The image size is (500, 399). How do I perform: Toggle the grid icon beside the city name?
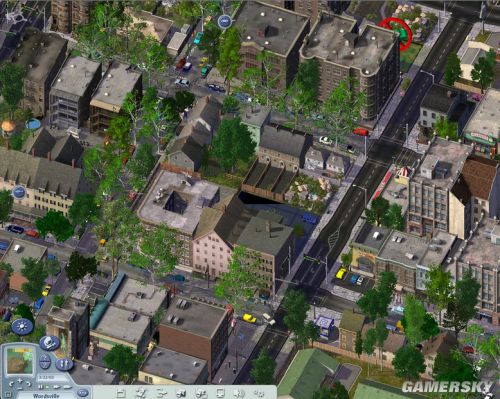click(8, 394)
